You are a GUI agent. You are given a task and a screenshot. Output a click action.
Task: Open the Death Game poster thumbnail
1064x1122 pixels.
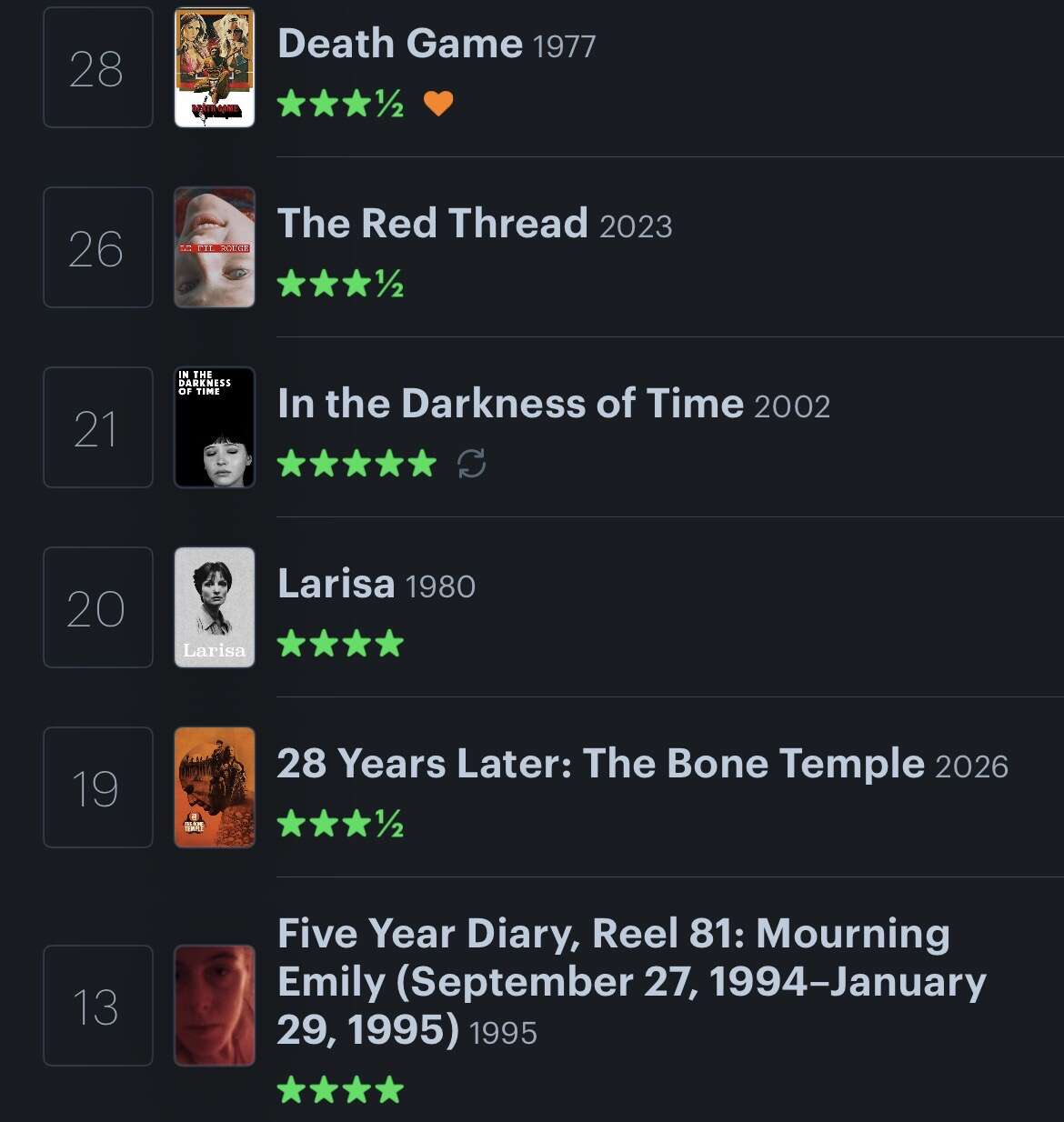tap(215, 67)
